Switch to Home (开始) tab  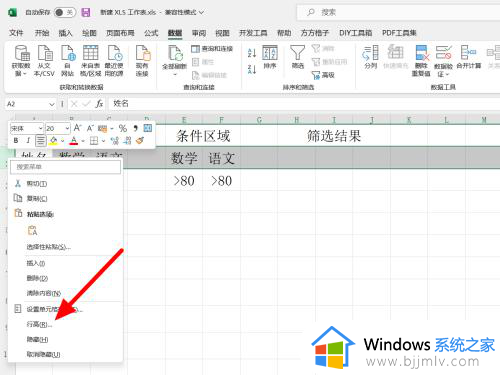tap(42, 33)
